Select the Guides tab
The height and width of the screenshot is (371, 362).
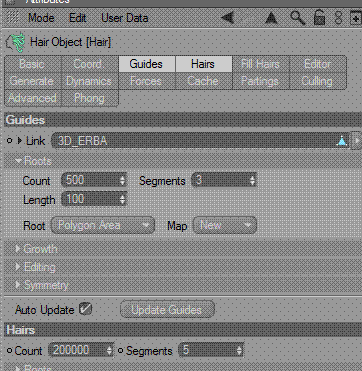coord(147,64)
